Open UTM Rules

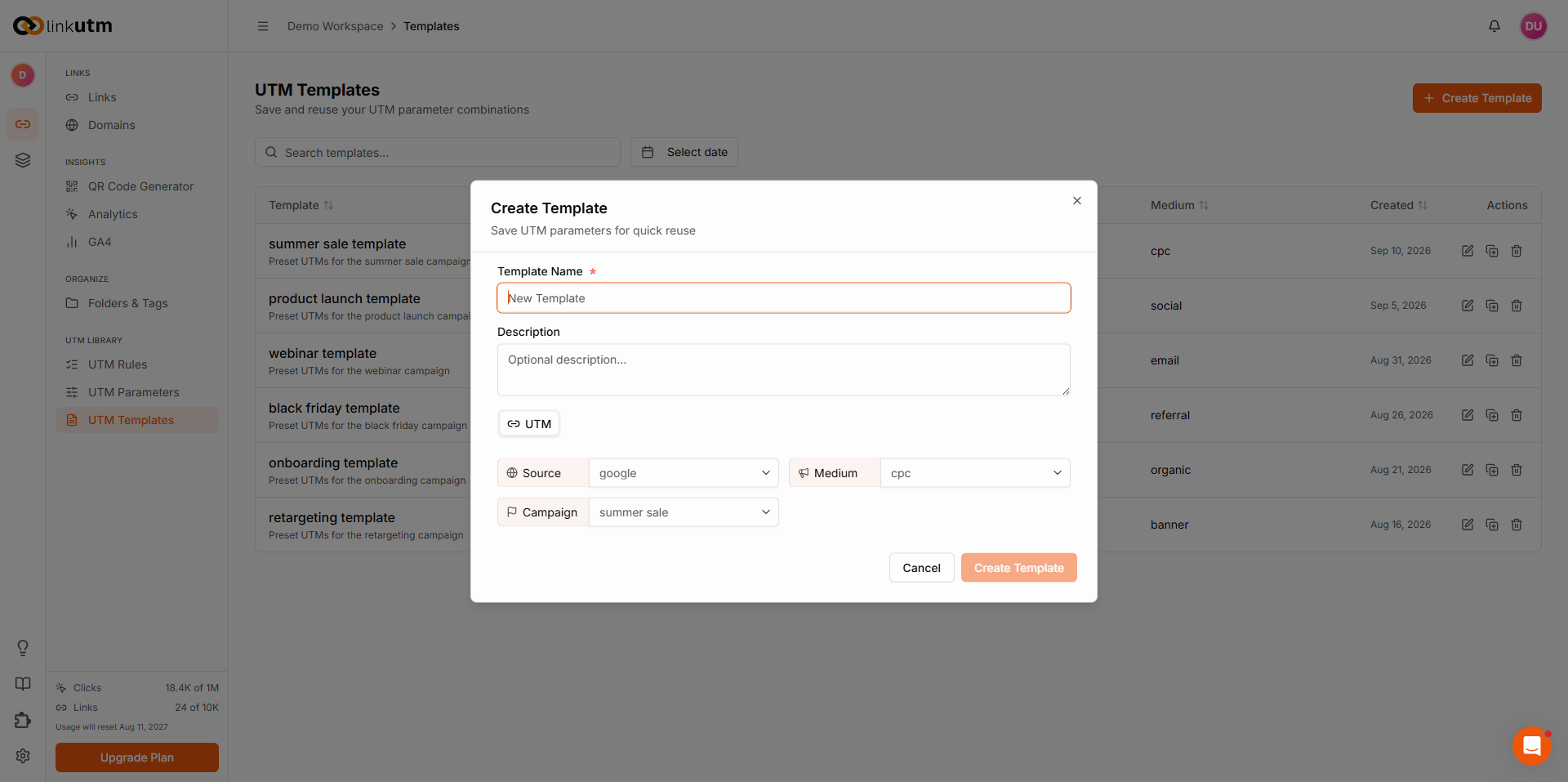pyautogui.click(x=137, y=364)
